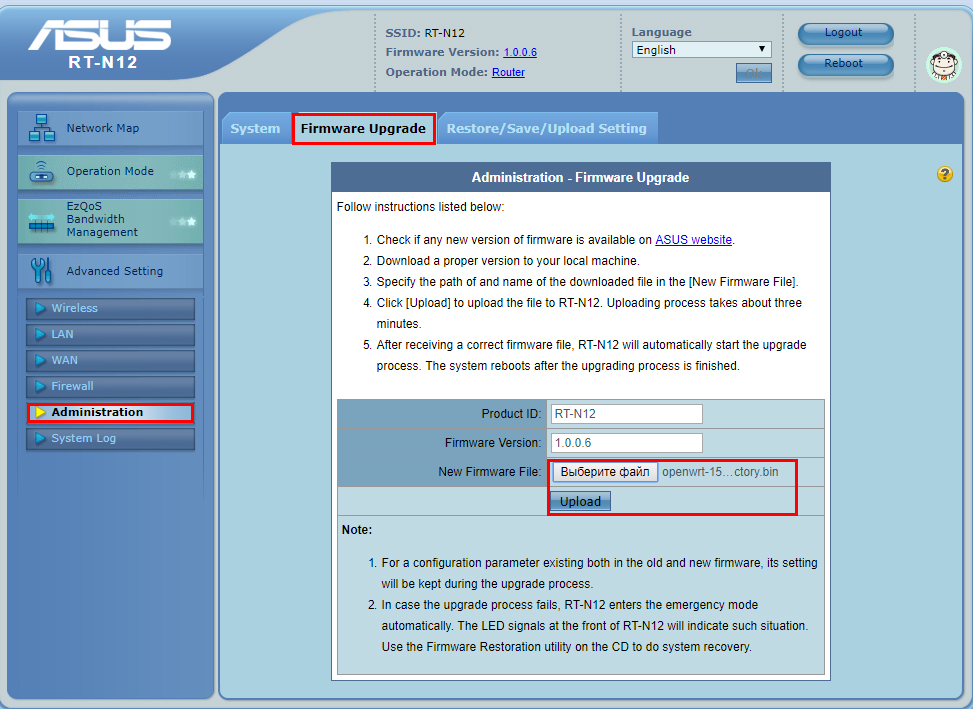Click the Reboot button

point(845,65)
